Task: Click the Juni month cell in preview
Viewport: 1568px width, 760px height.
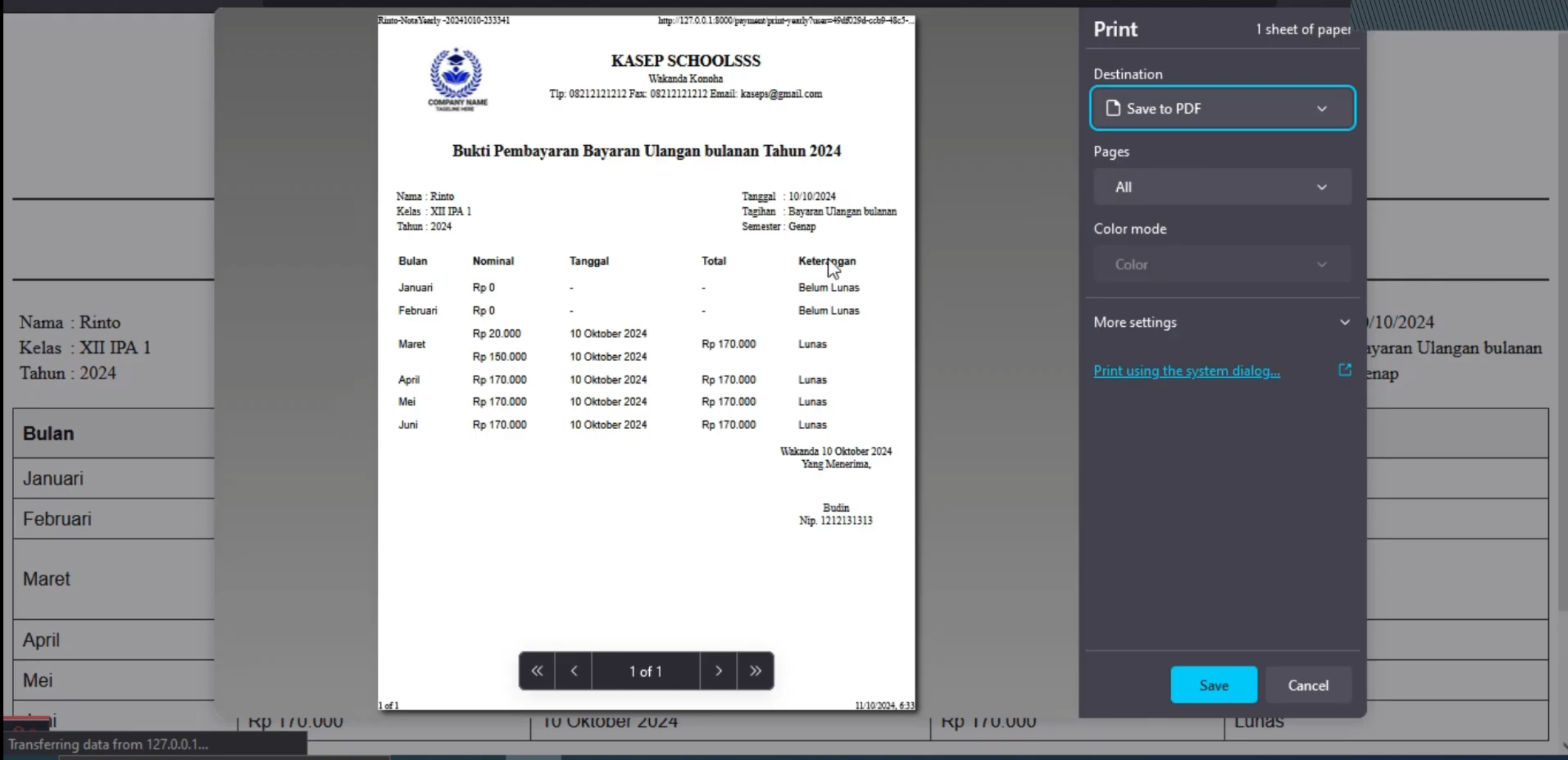Action: 408,425
